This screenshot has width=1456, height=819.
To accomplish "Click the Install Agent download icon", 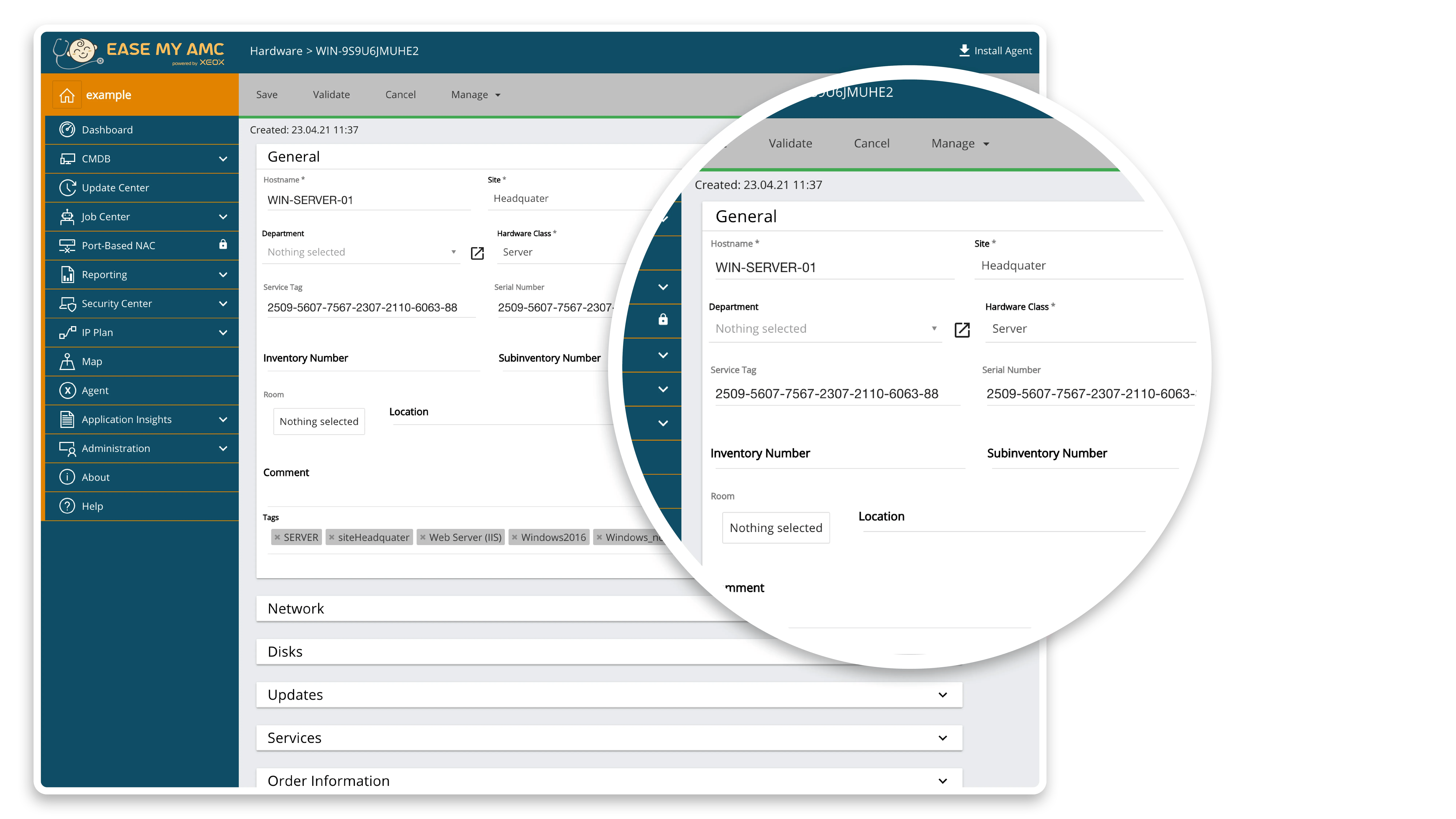I will 964,50.
